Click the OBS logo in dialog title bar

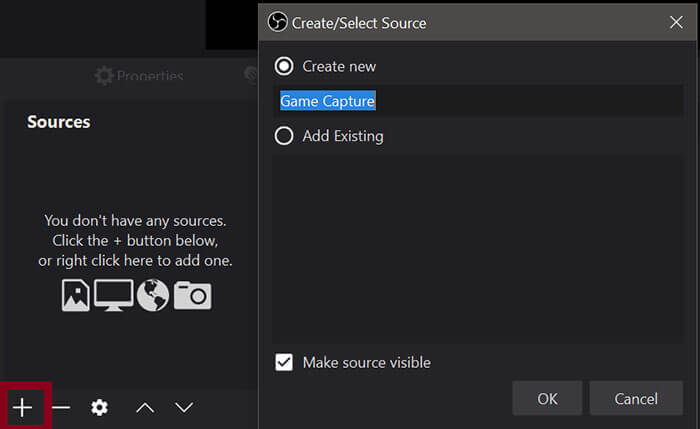(x=277, y=20)
